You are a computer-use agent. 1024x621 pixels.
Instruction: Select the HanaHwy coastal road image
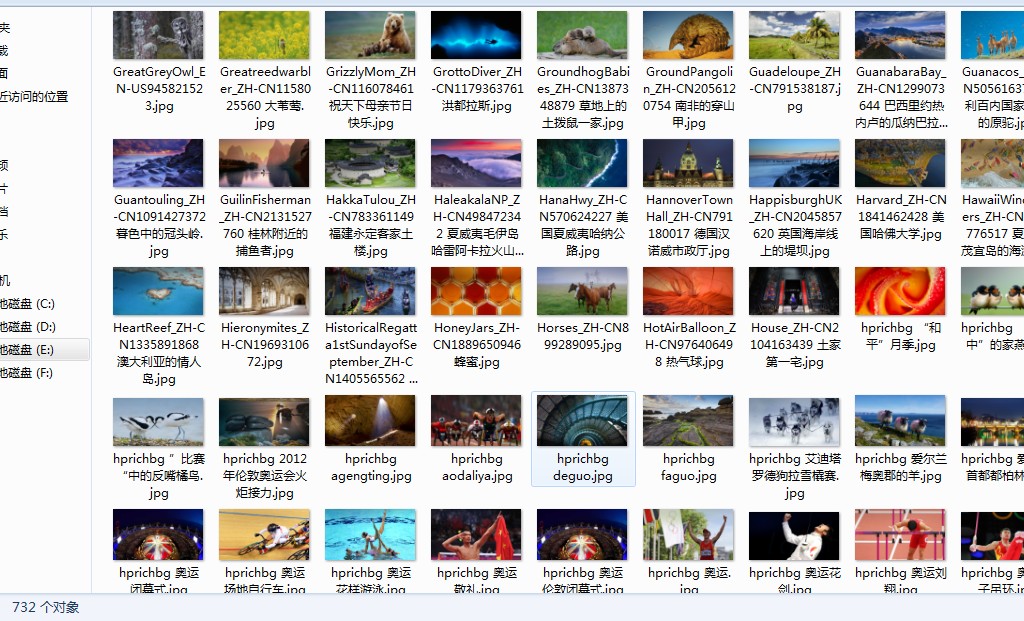click(582, 163)
